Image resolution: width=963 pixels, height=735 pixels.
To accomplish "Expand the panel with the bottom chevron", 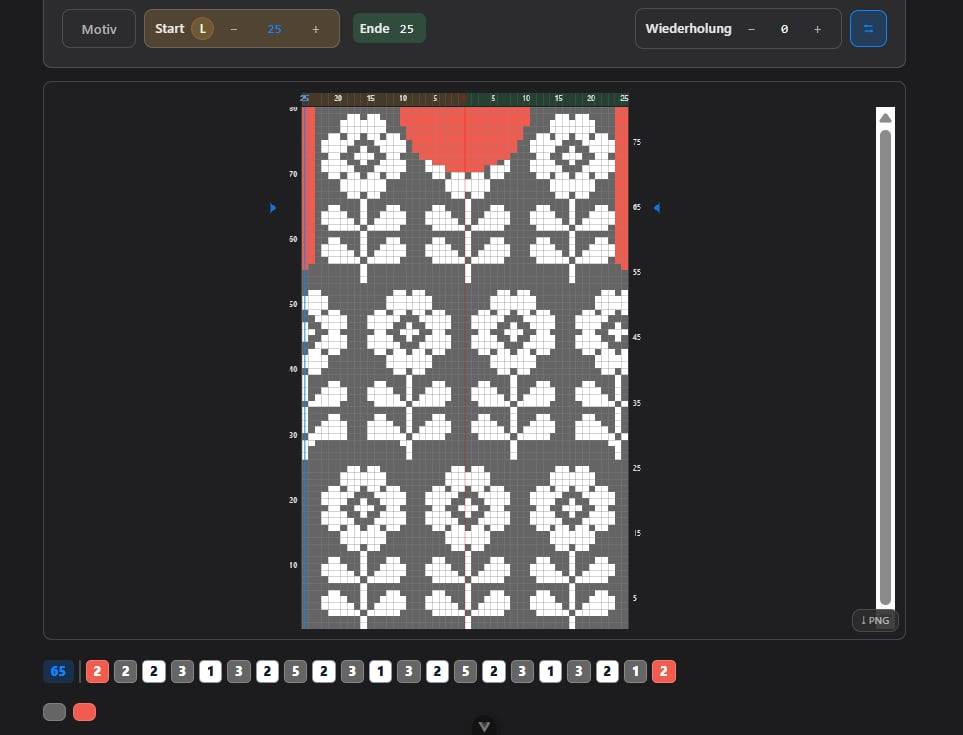I will point(483,726).
